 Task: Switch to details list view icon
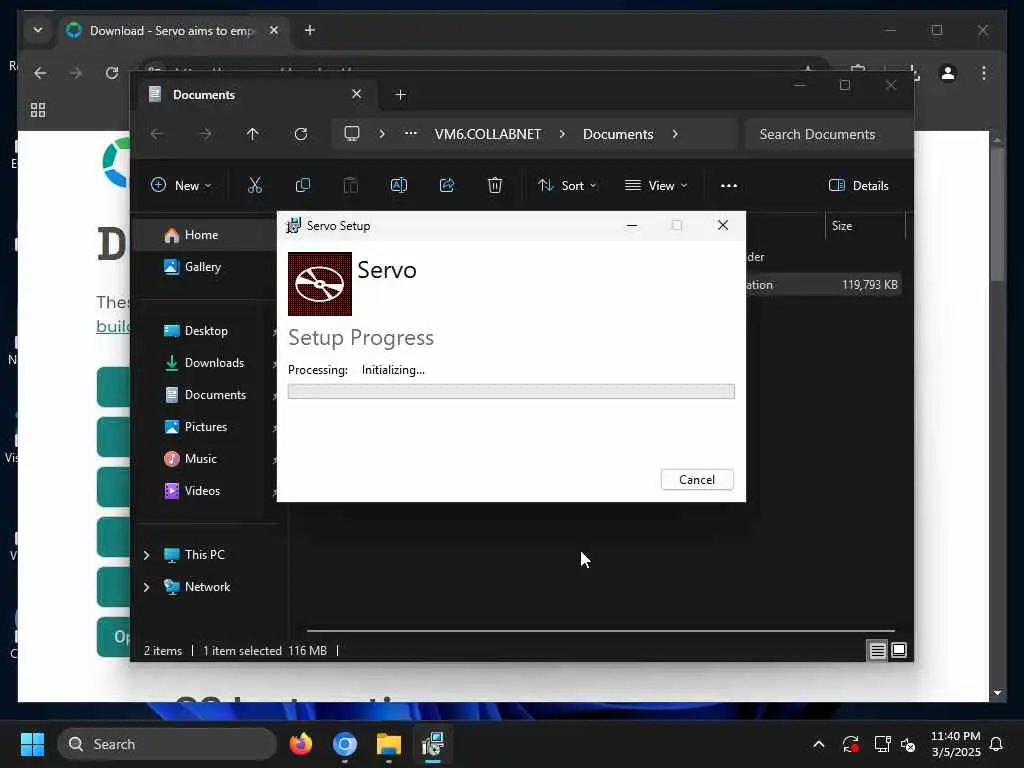(877, 650)
